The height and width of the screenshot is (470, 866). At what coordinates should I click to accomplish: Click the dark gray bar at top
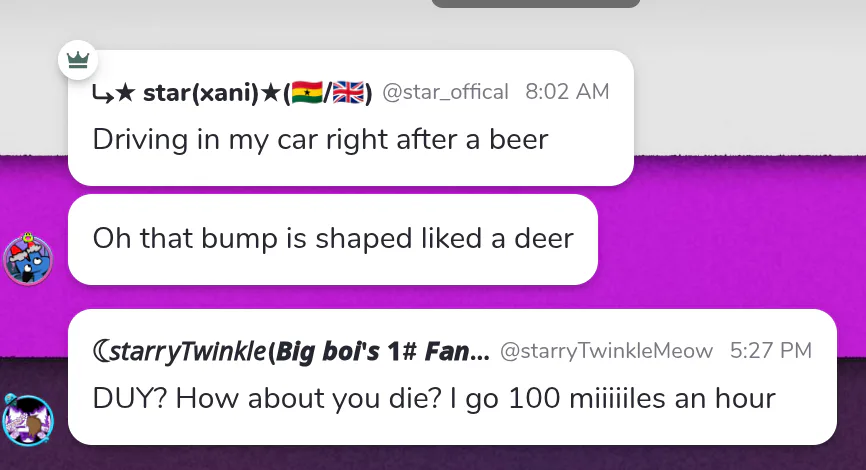tap(535, 3)
